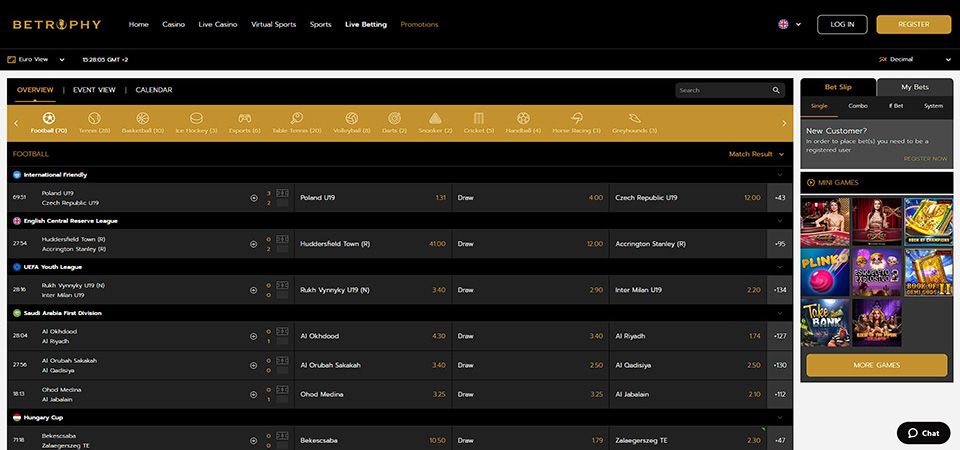Screen dimensions: 960x450
Task: Collapse the English Central Reserve League
Action: [x=779, y=221]
